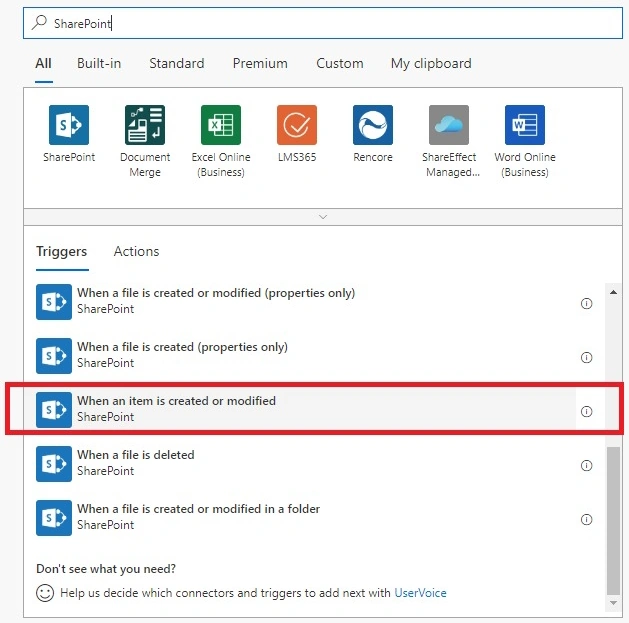Click the scrollbar up arrow
Viewport: 629px width, 623px height.
click(x=613, y=292)
